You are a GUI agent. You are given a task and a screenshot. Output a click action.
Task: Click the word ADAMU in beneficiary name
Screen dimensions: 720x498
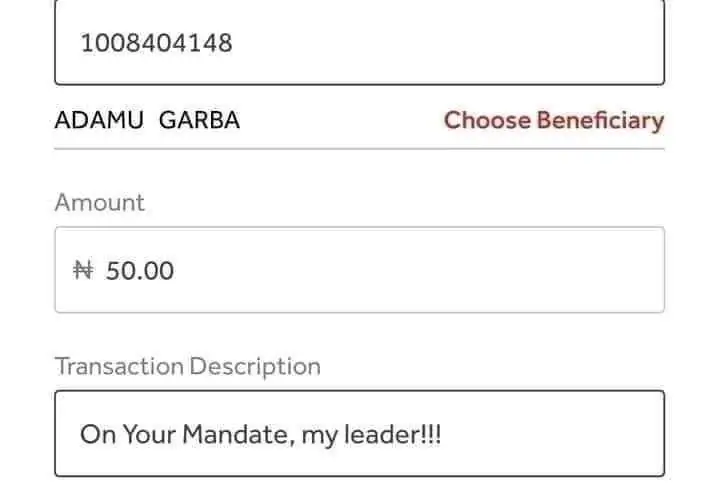[99, 121]
